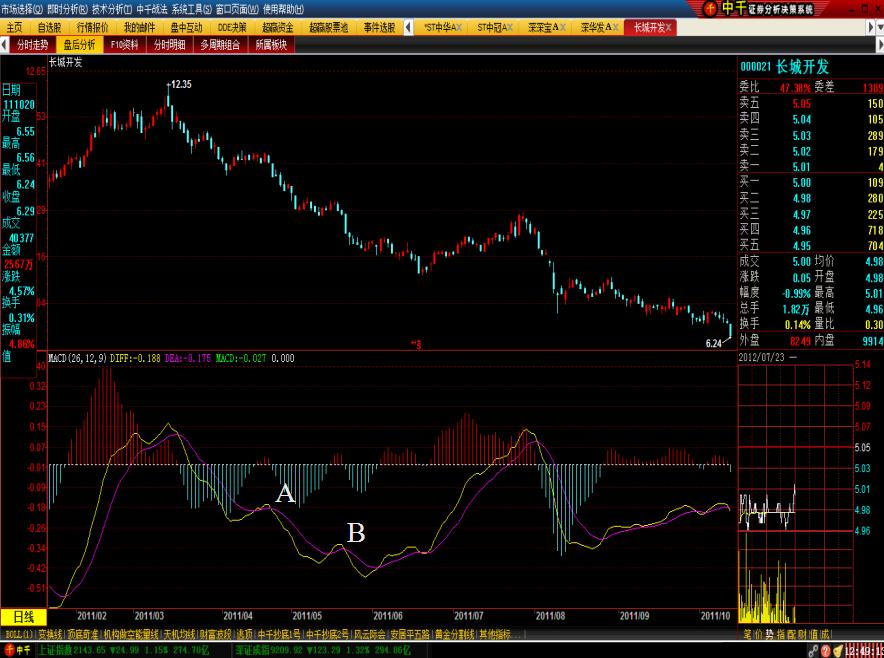Click the 12.35 peak price marker

pyautogui.click(x=180, y=85)
